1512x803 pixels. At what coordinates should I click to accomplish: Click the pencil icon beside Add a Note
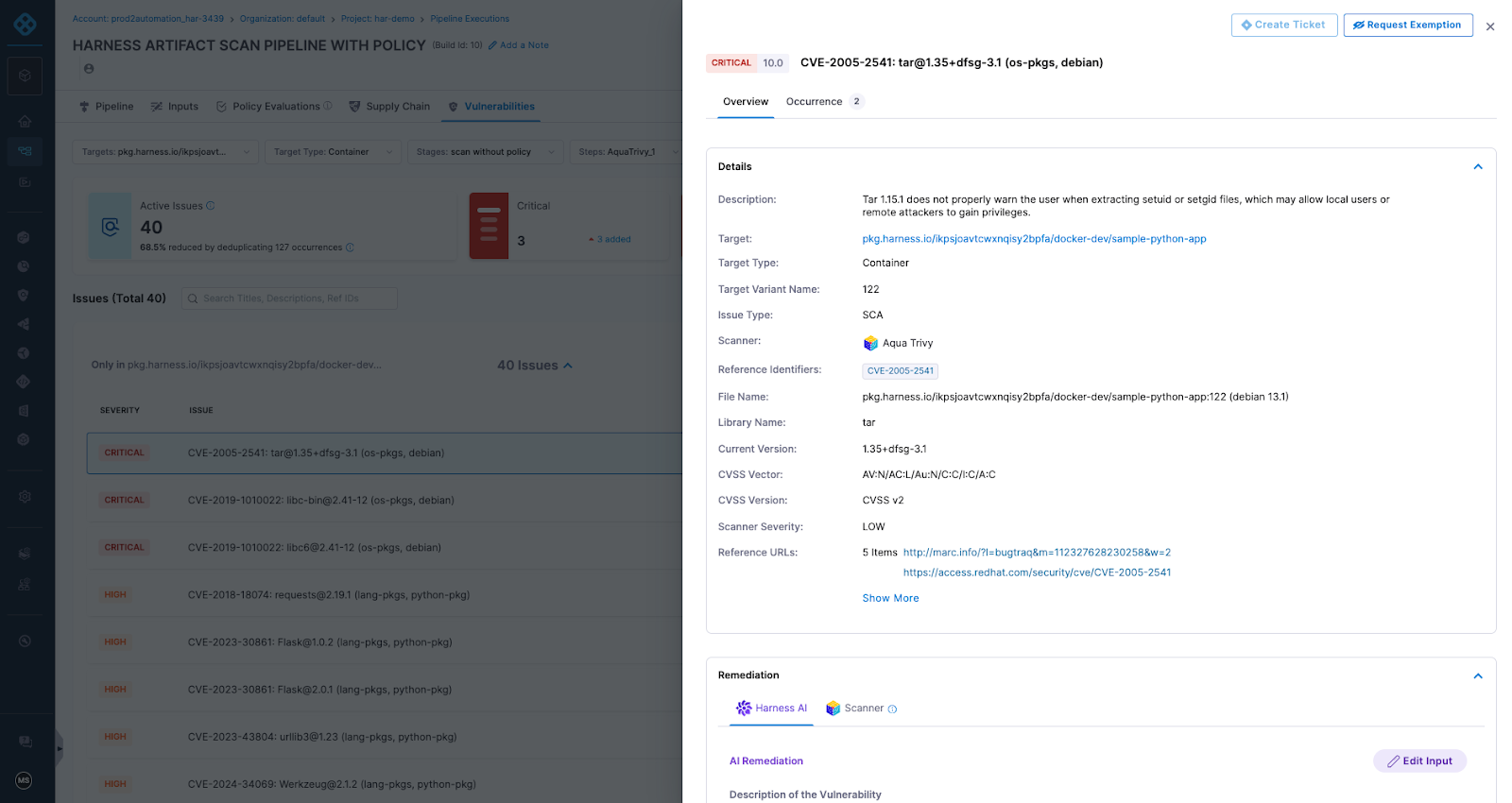(492, 45)
